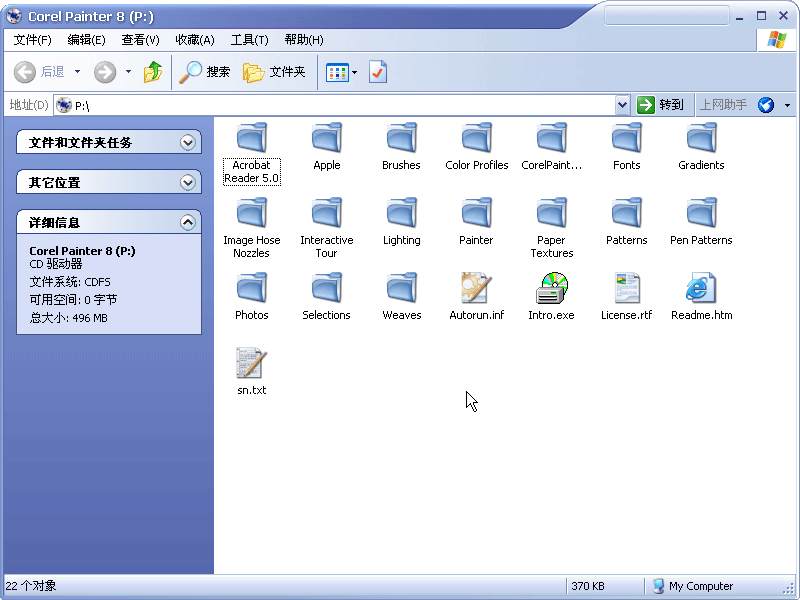Click the Views grid icon button
This screenshot has height=600, width=800.
[337, 72]
